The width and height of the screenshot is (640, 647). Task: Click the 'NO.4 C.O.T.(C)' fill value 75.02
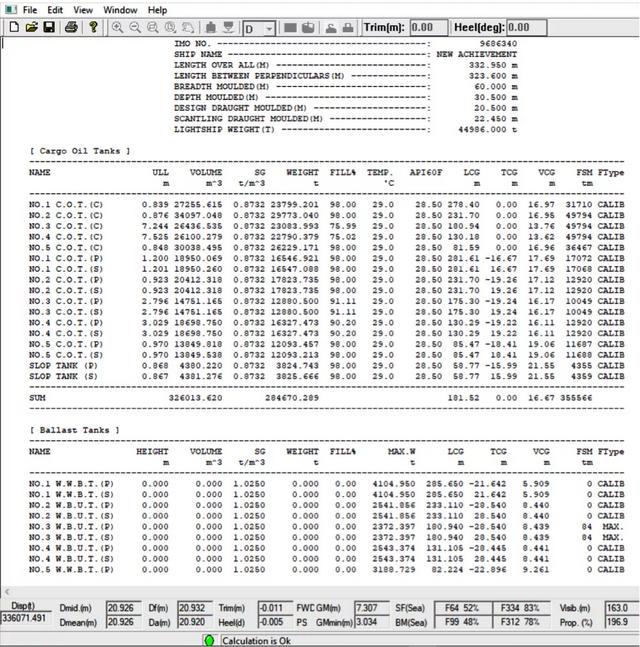[343, 237]
